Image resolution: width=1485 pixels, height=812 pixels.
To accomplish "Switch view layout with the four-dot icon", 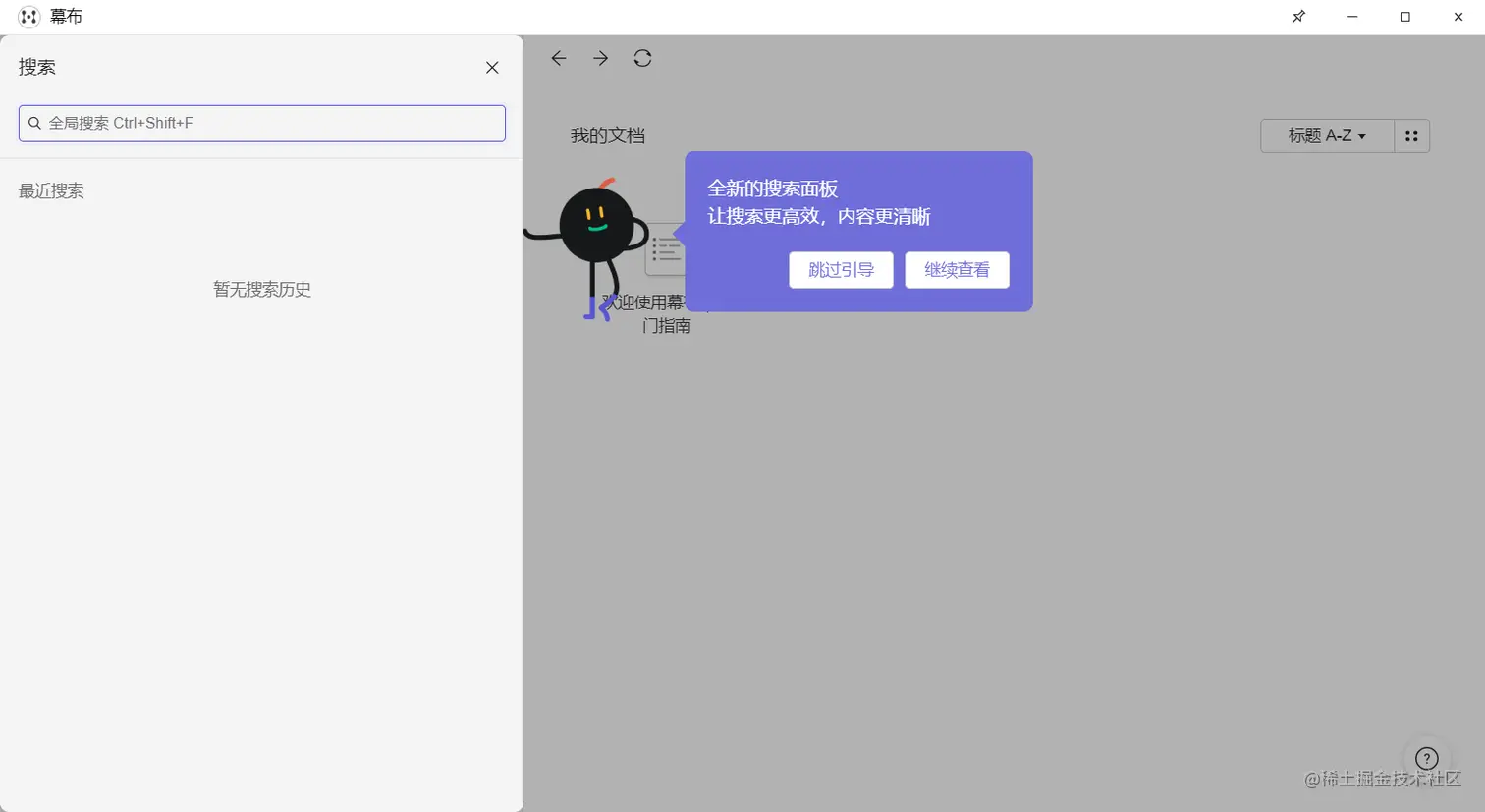I will tap(1411, 135).
